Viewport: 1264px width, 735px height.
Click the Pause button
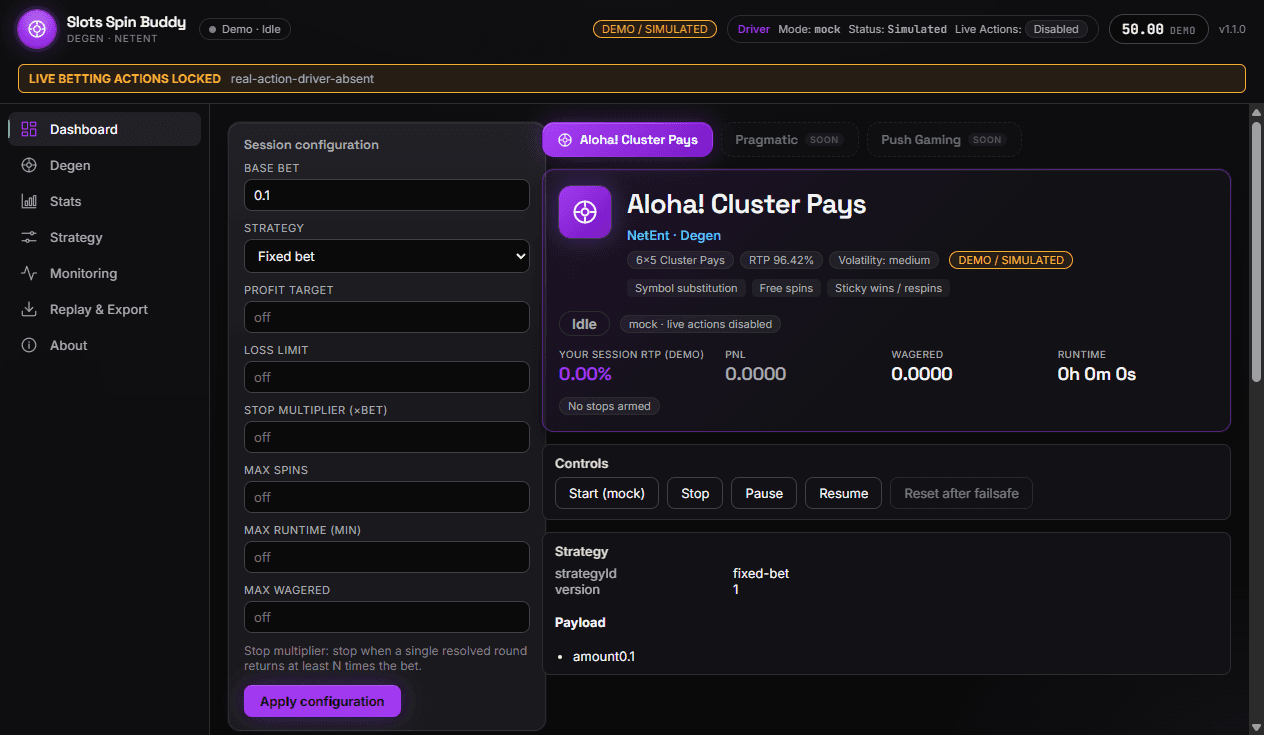coord(764,493)
